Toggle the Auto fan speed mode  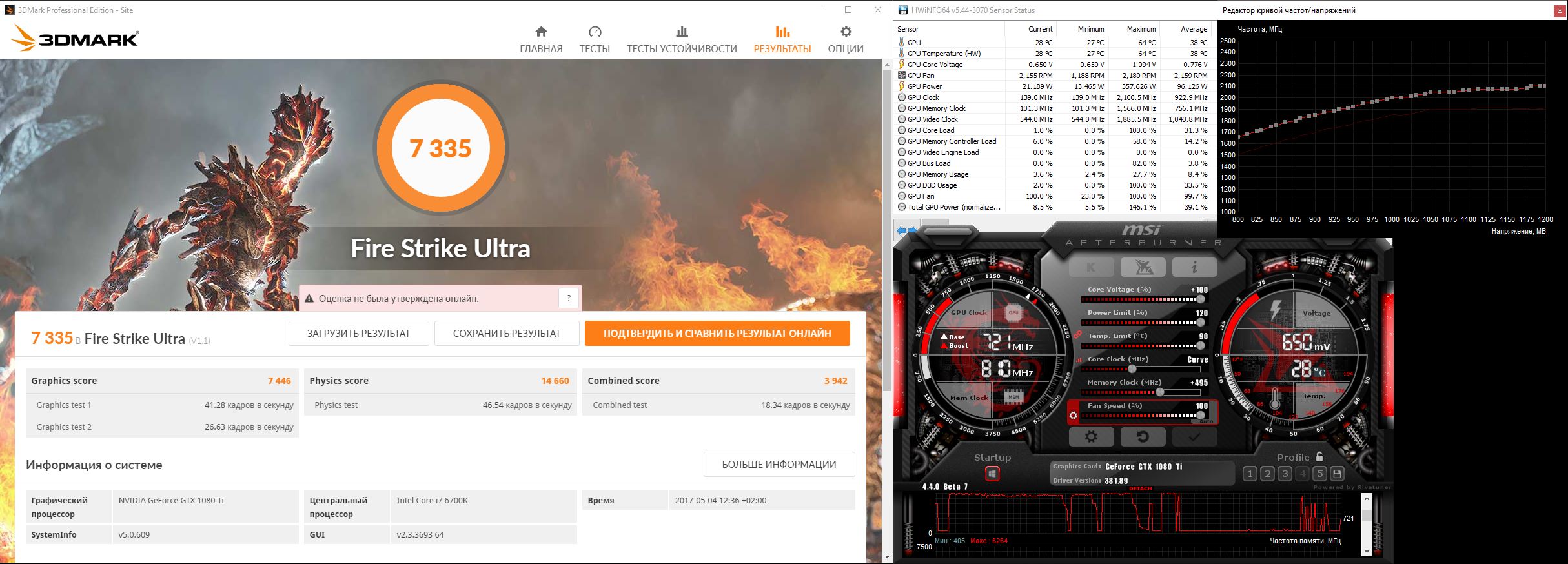coord(1206,421)
